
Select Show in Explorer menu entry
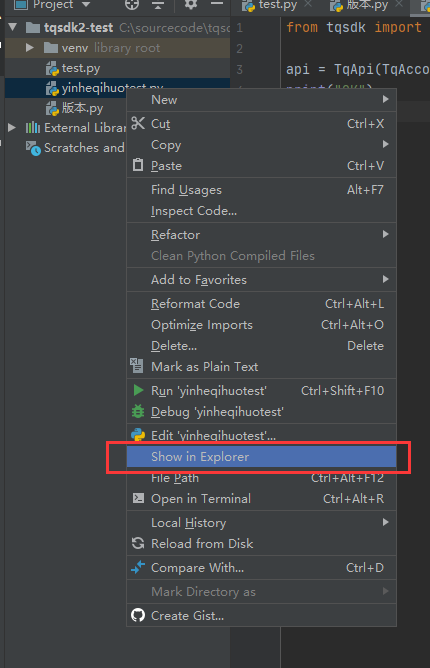[x=261, y=456]
